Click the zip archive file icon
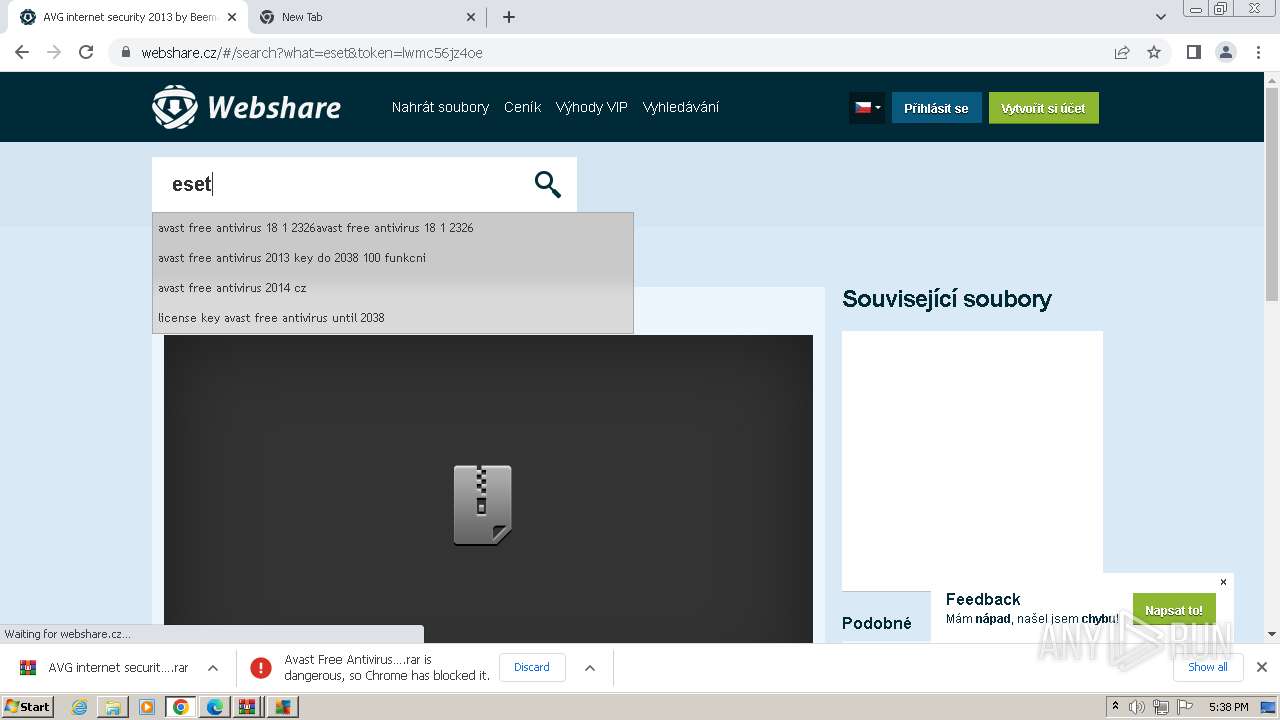Screen dimensions: 1280x720 (482, 505)
